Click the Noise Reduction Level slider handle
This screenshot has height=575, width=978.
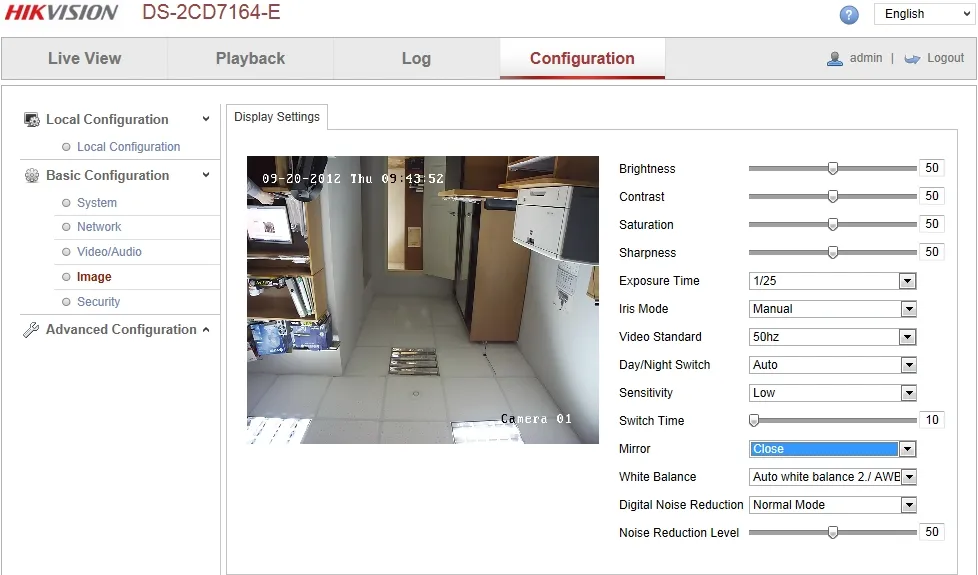click(833, 533)
